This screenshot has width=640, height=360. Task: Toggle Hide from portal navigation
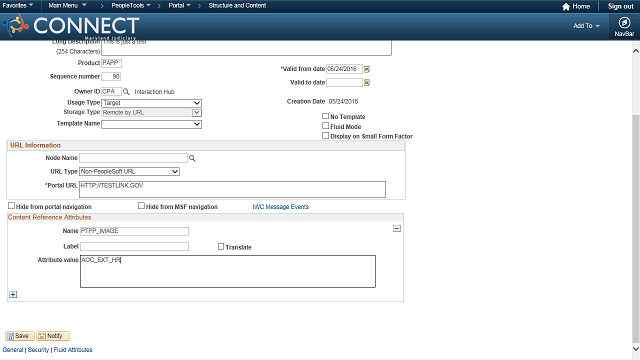(11, 206)
